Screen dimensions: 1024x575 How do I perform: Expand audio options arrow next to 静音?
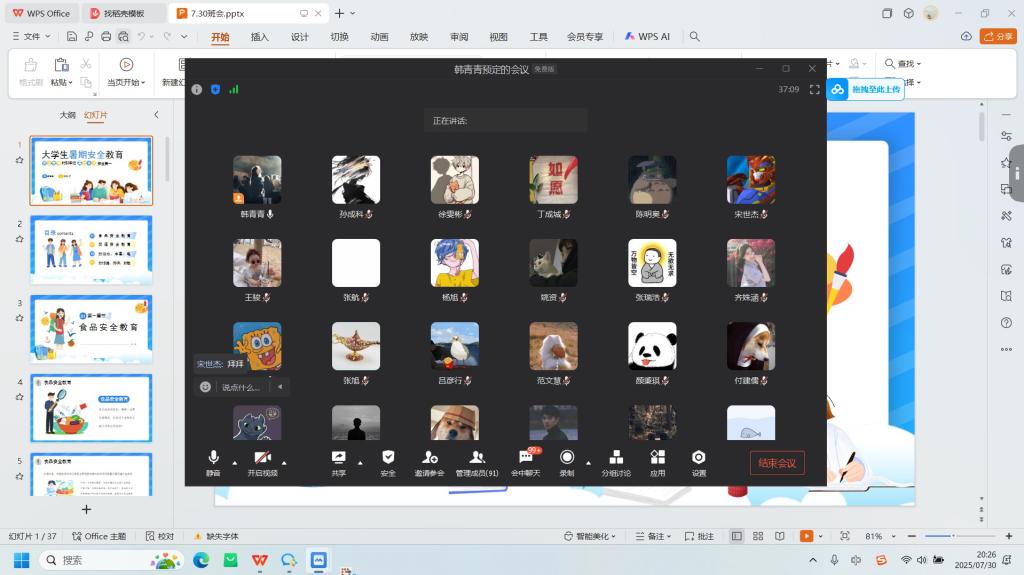pos(234,463)
